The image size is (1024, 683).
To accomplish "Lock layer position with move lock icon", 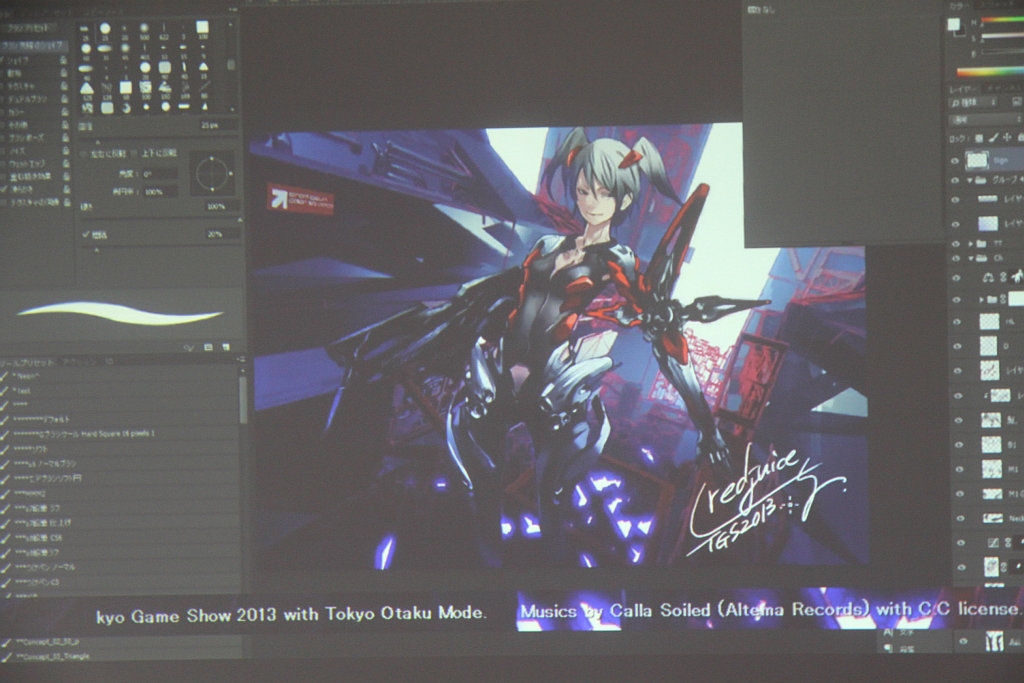I will coord(1006,138).
